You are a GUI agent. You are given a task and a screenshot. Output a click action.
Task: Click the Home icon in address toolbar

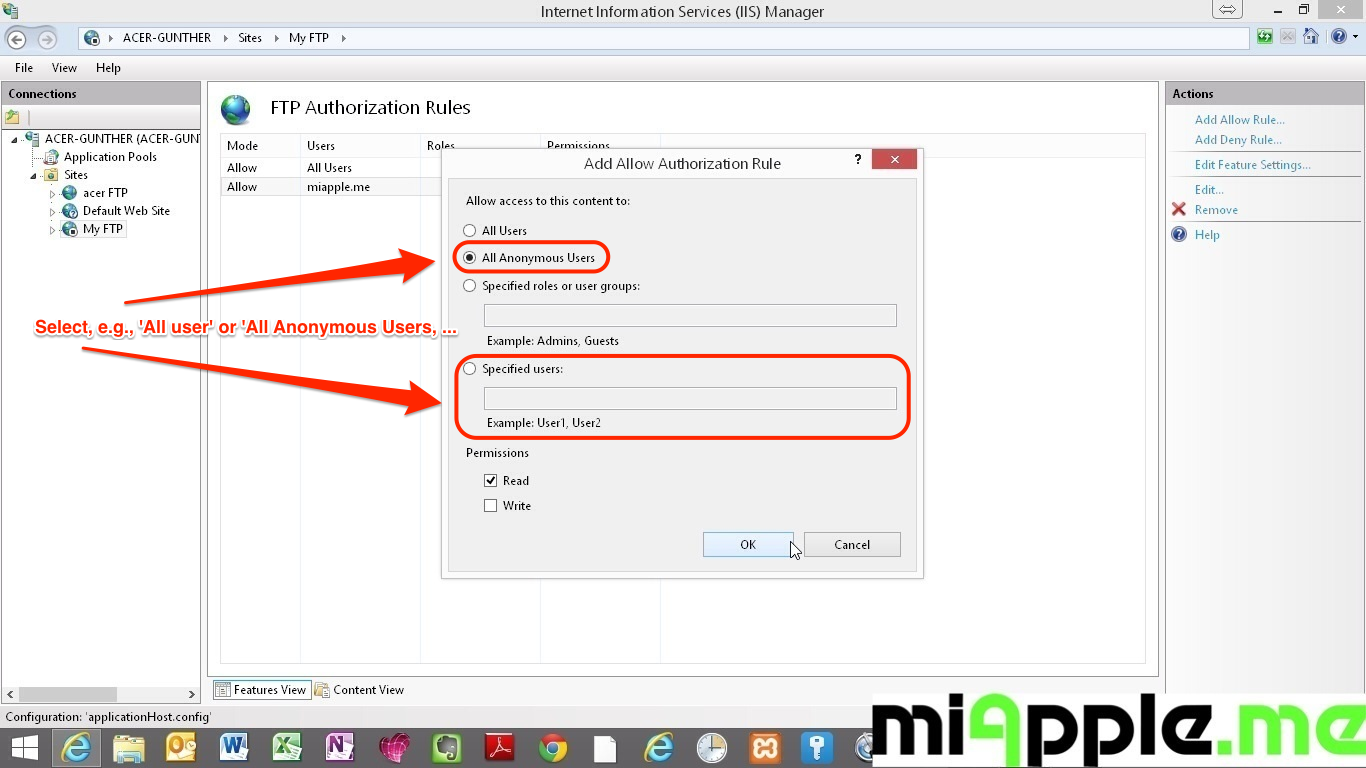[x=1310, y=37]
